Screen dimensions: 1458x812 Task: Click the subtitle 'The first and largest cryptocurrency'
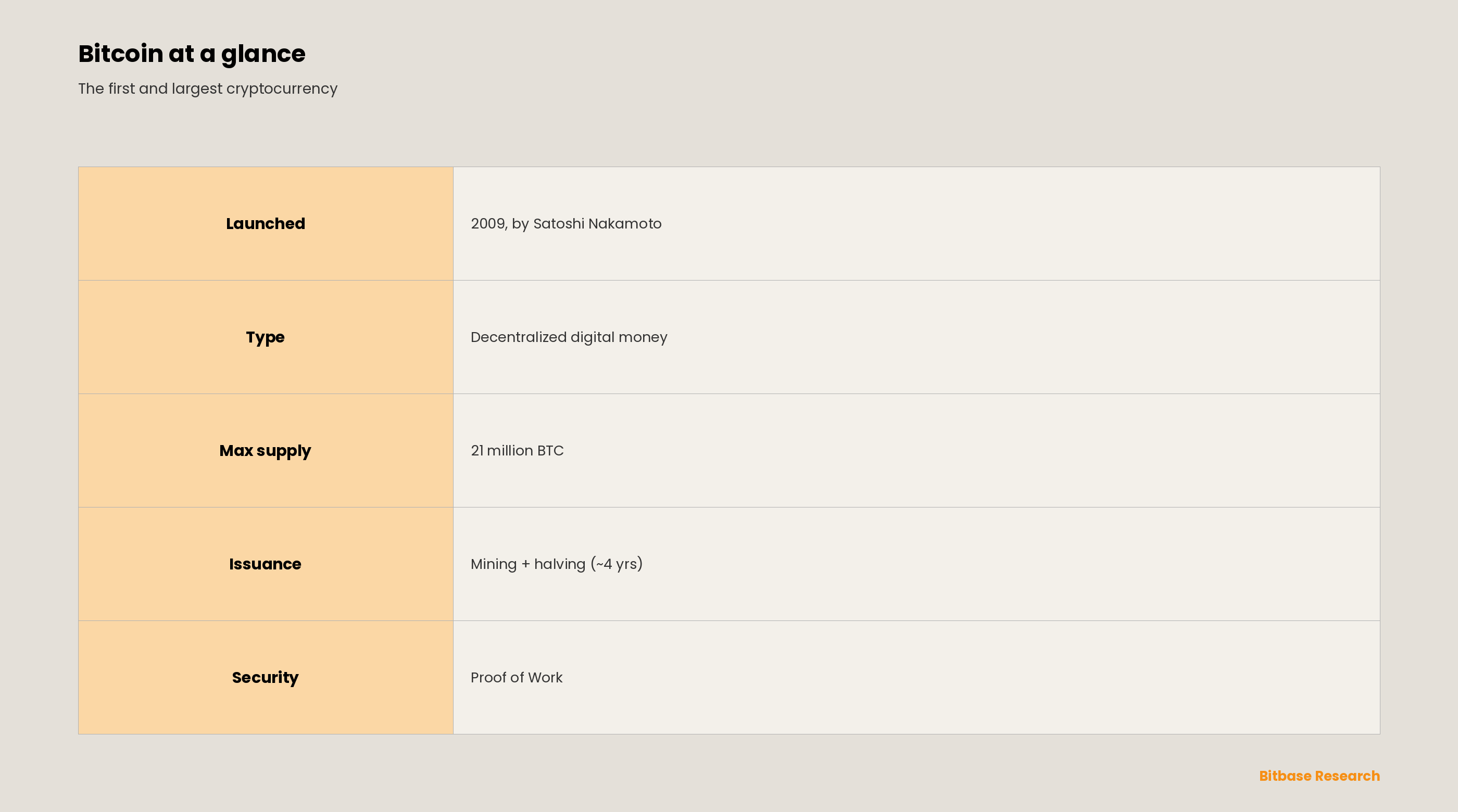208,89
